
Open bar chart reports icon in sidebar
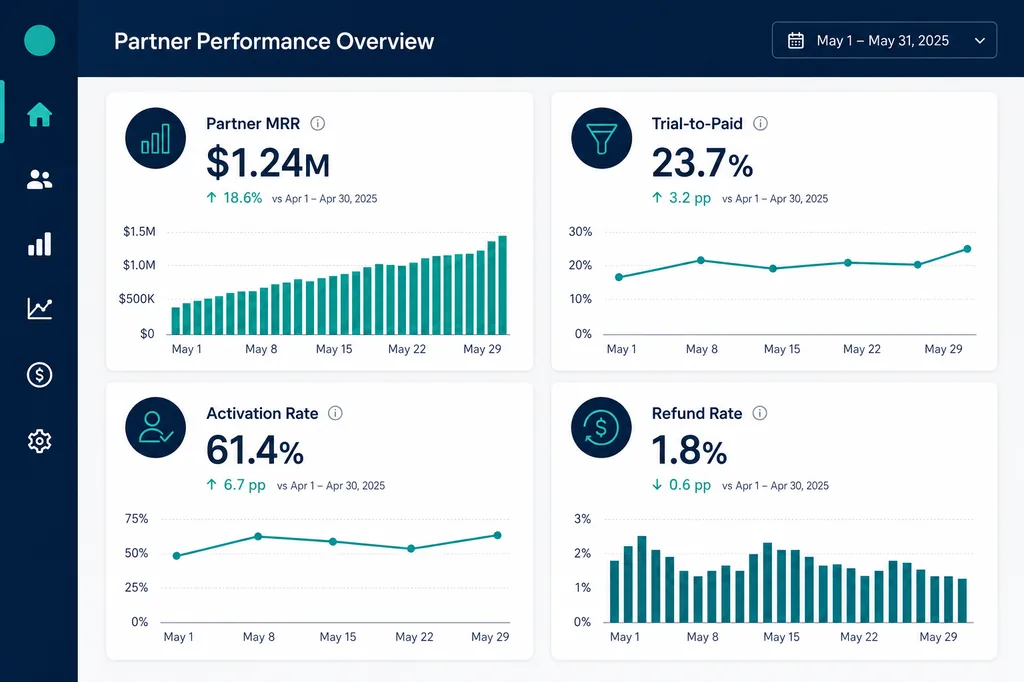39,244
